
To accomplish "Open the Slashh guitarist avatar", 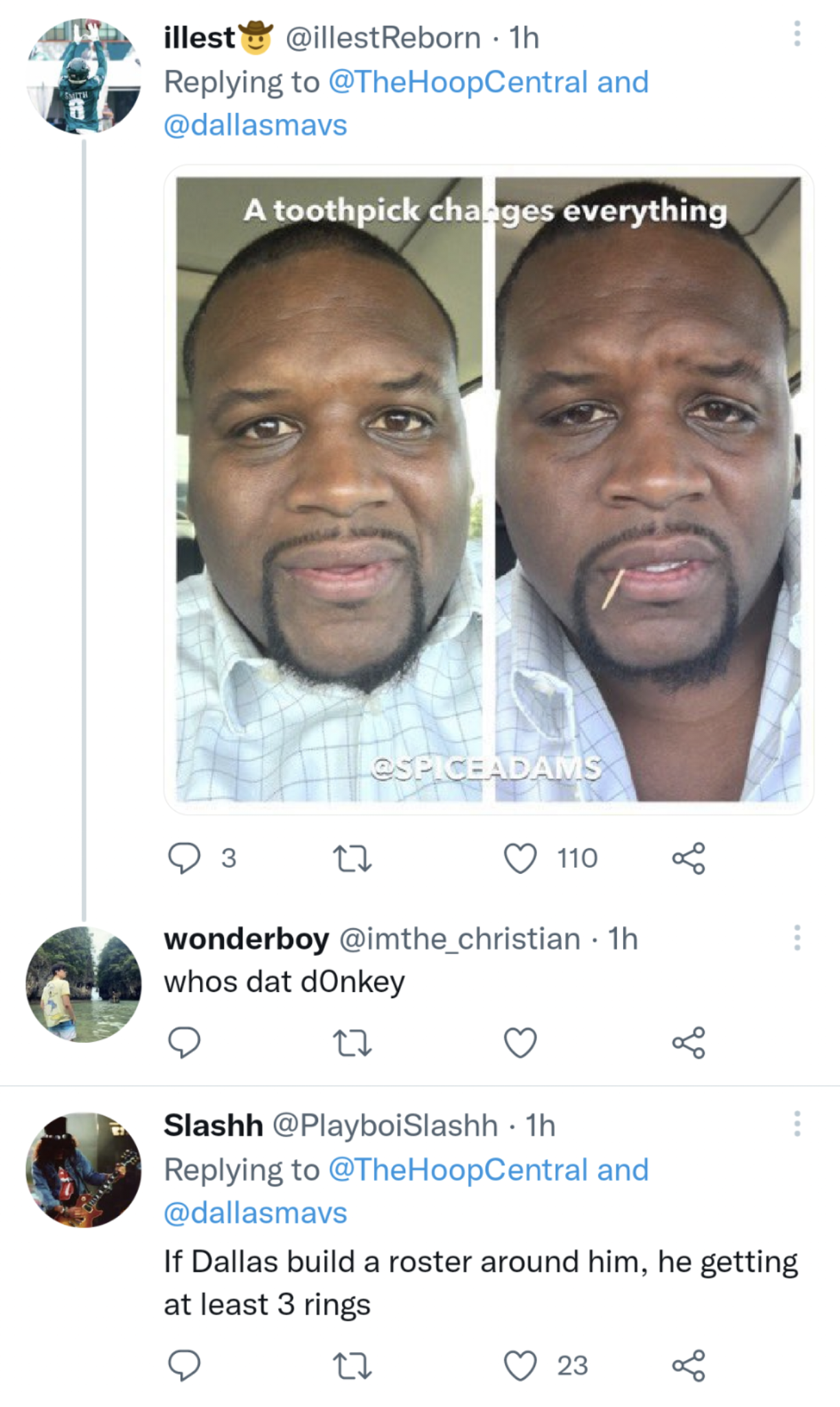I will 84,1169.
